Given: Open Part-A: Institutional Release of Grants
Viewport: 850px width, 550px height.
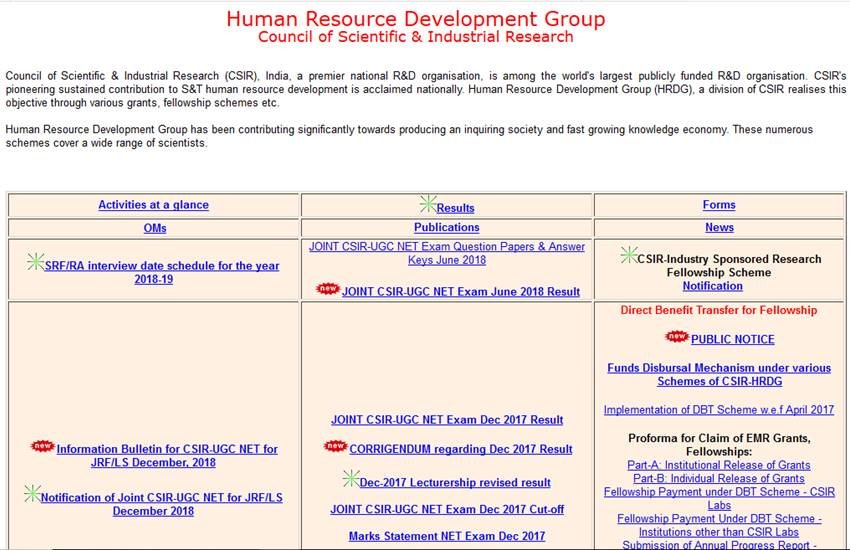Looking at the screenshot, I should [x=719, y=465].
